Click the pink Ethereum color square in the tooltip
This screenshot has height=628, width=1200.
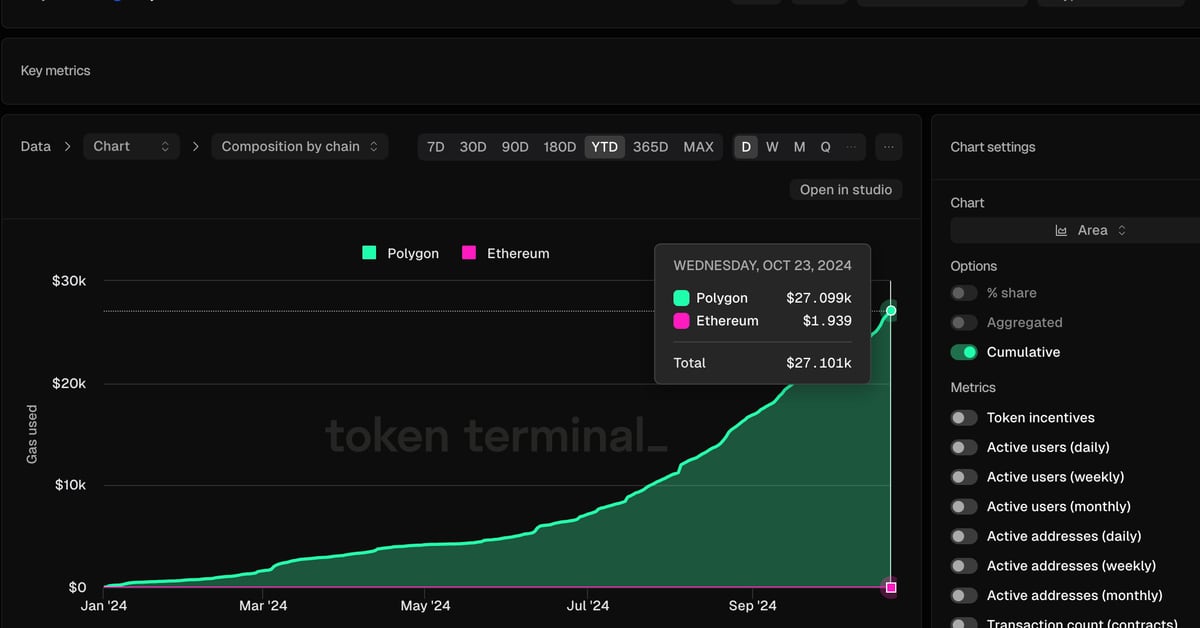[x=682, y=320]
